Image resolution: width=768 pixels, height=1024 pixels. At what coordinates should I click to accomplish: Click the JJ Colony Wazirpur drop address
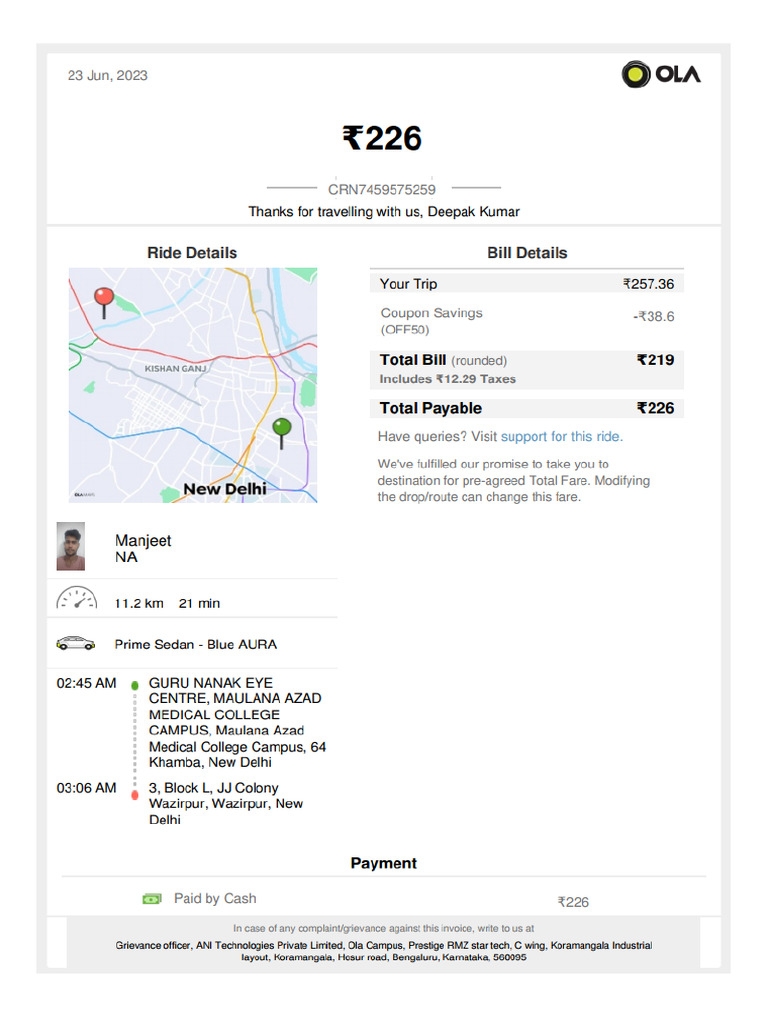point(226,804)
